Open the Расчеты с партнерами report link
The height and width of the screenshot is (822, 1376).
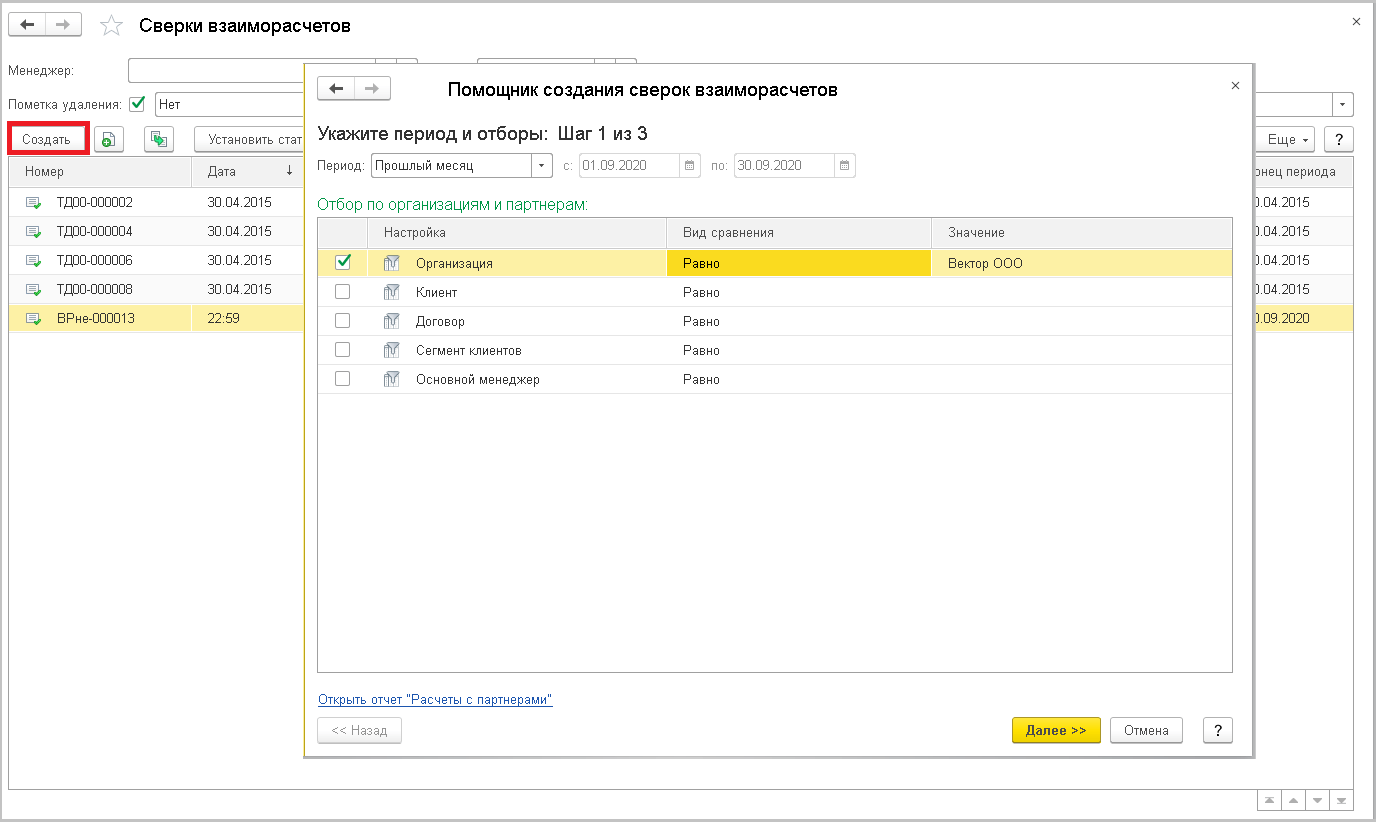coord(435,700)
